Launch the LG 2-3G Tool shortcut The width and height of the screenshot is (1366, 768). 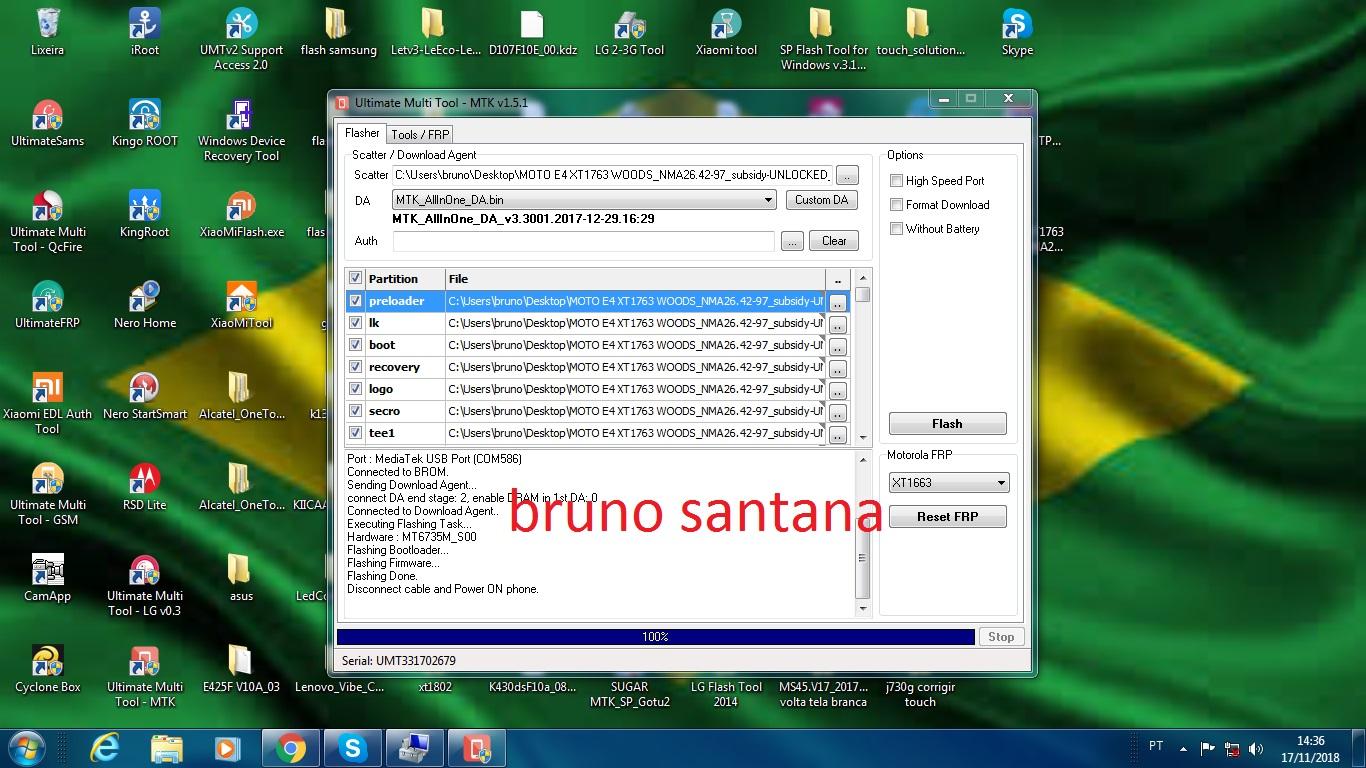(x=629, y=32)
